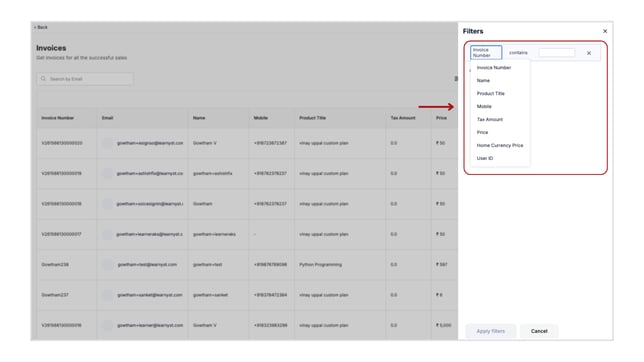Click the Search by Email field

(85, 78)
